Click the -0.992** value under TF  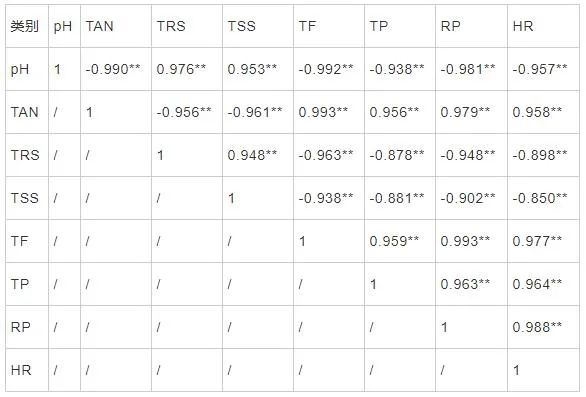point(326,69)
